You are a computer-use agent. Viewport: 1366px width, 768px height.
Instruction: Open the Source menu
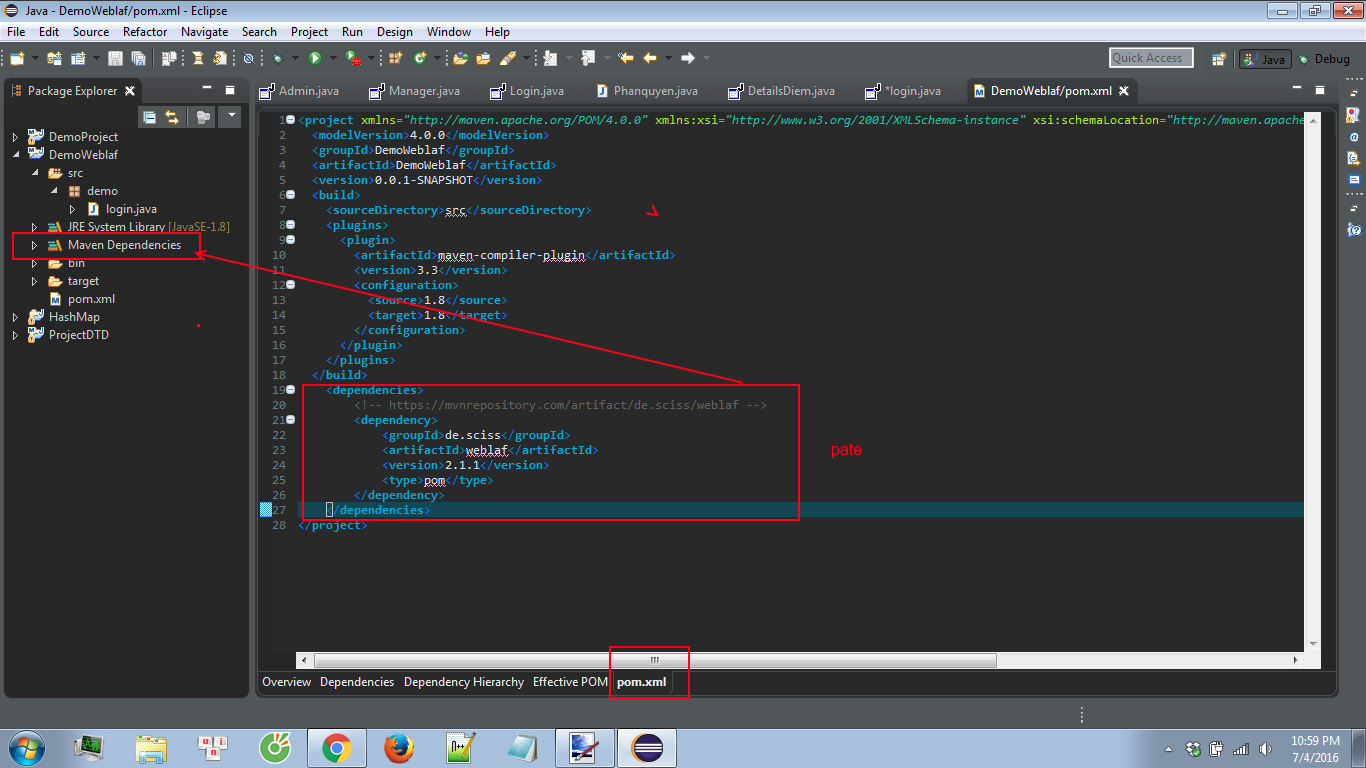[91, 32]
